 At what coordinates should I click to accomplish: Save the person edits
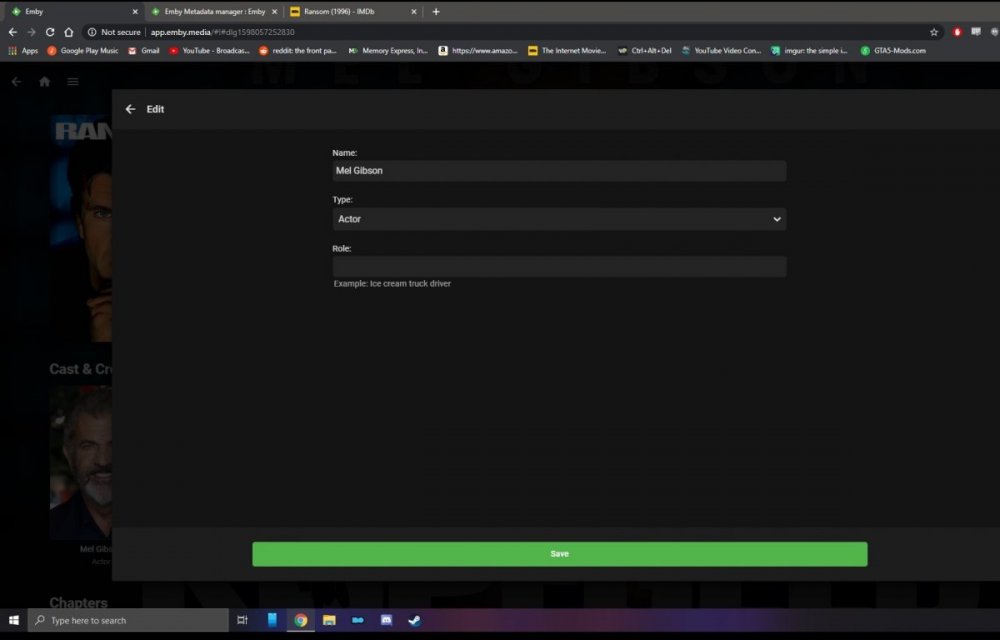pyautogui.click(x=559, y=554)
